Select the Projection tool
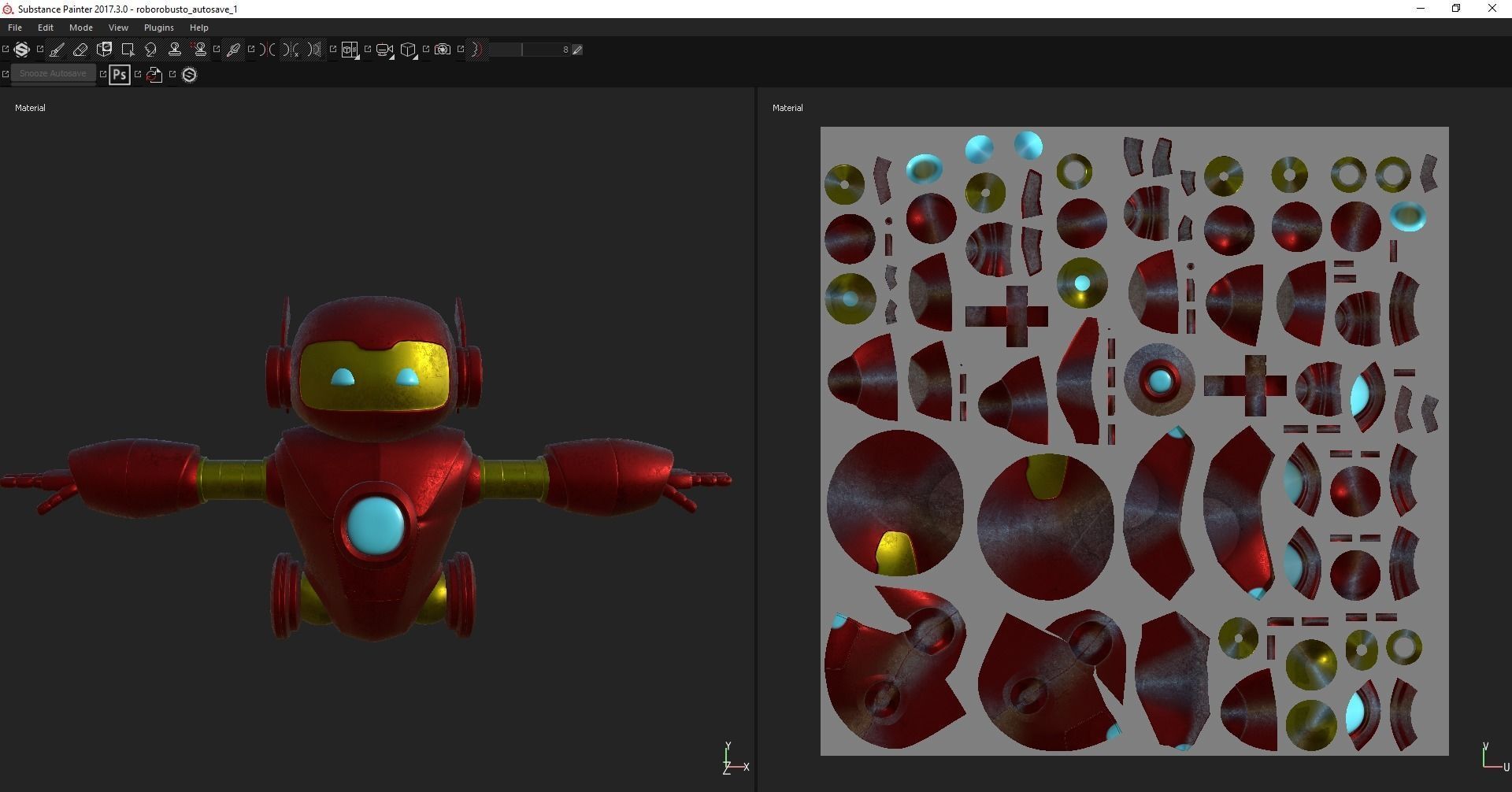1512x792 pixels. pos(104,50)
